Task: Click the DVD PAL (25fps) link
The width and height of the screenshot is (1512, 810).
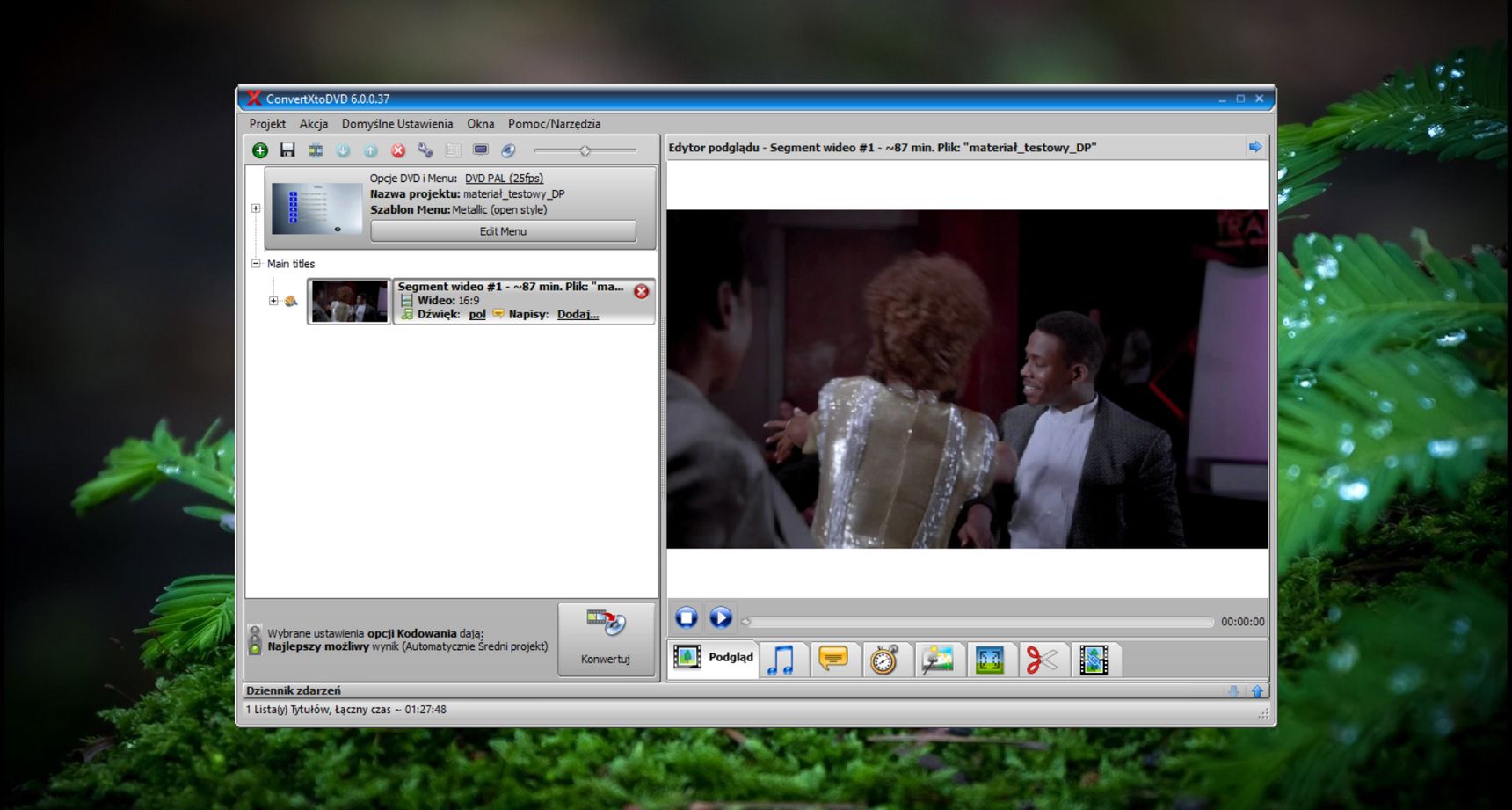Action: coord(504,179)
